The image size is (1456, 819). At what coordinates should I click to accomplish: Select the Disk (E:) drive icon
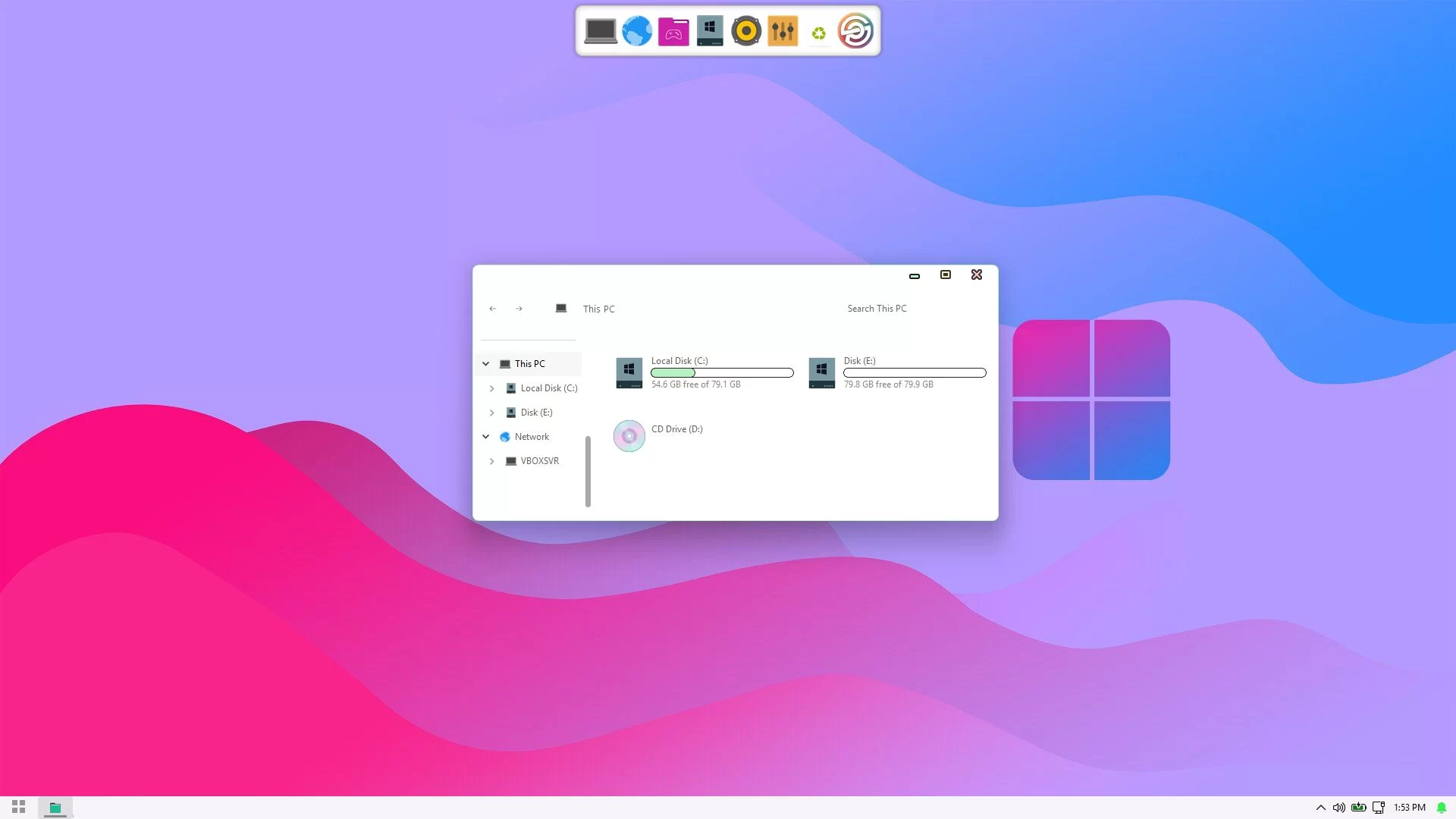click(821, 372)
